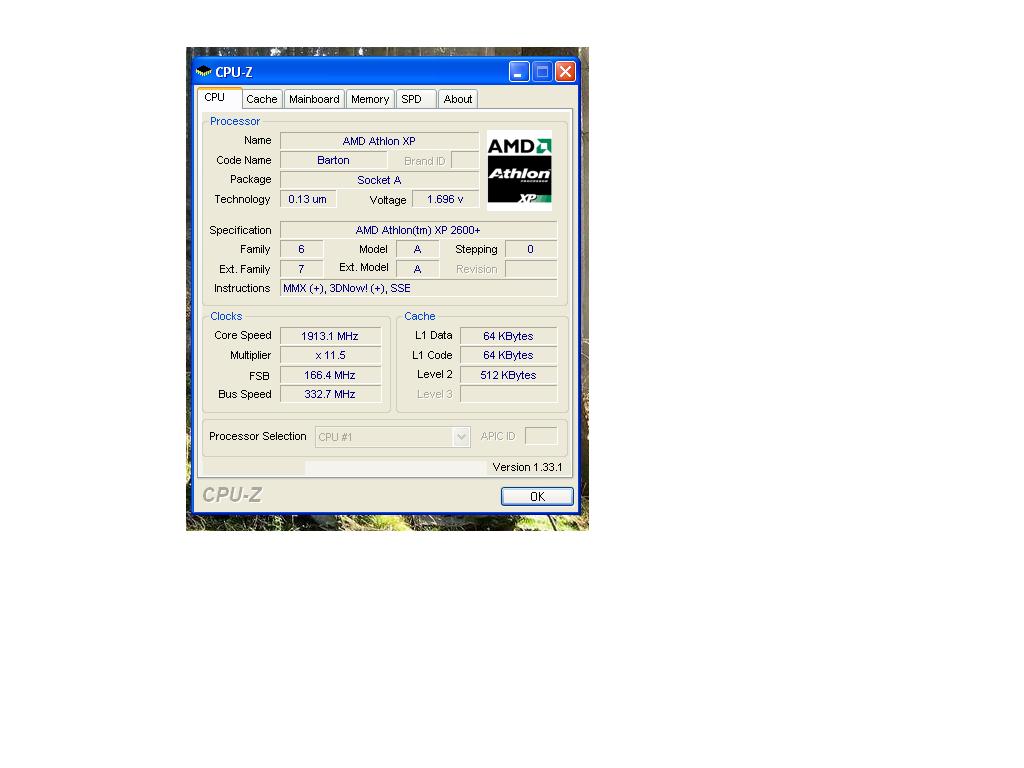Click the L1 Code value 64 KBytes
This screenshot has width=1024, height=768.
(x=509, y=355)
